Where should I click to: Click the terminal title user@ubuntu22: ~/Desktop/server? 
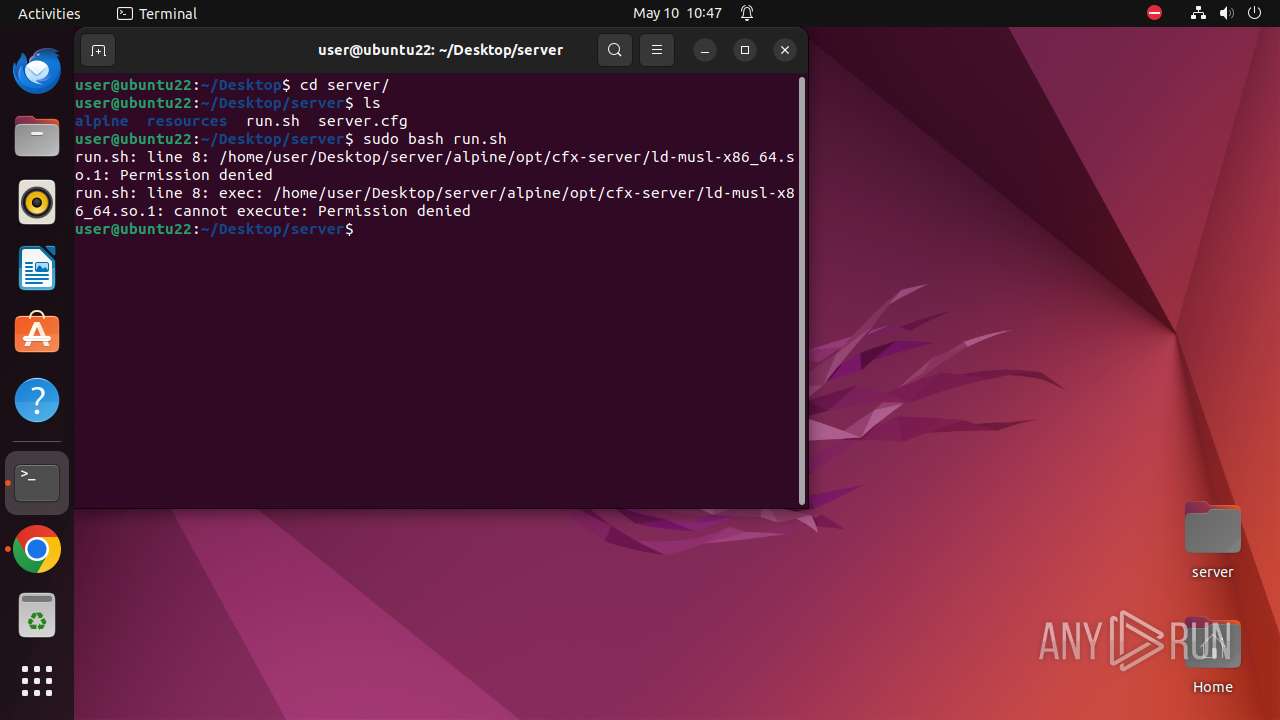tap(440, 50)
